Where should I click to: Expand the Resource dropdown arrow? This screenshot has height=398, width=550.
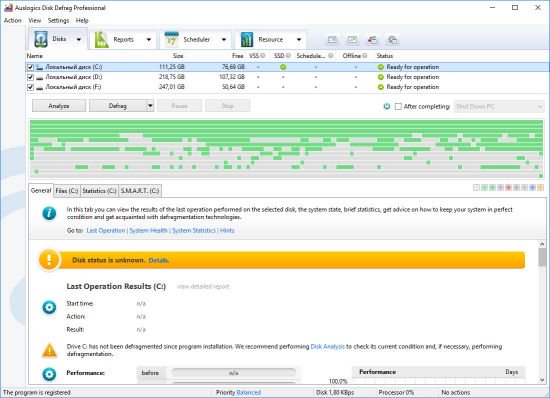click(299, 40)
